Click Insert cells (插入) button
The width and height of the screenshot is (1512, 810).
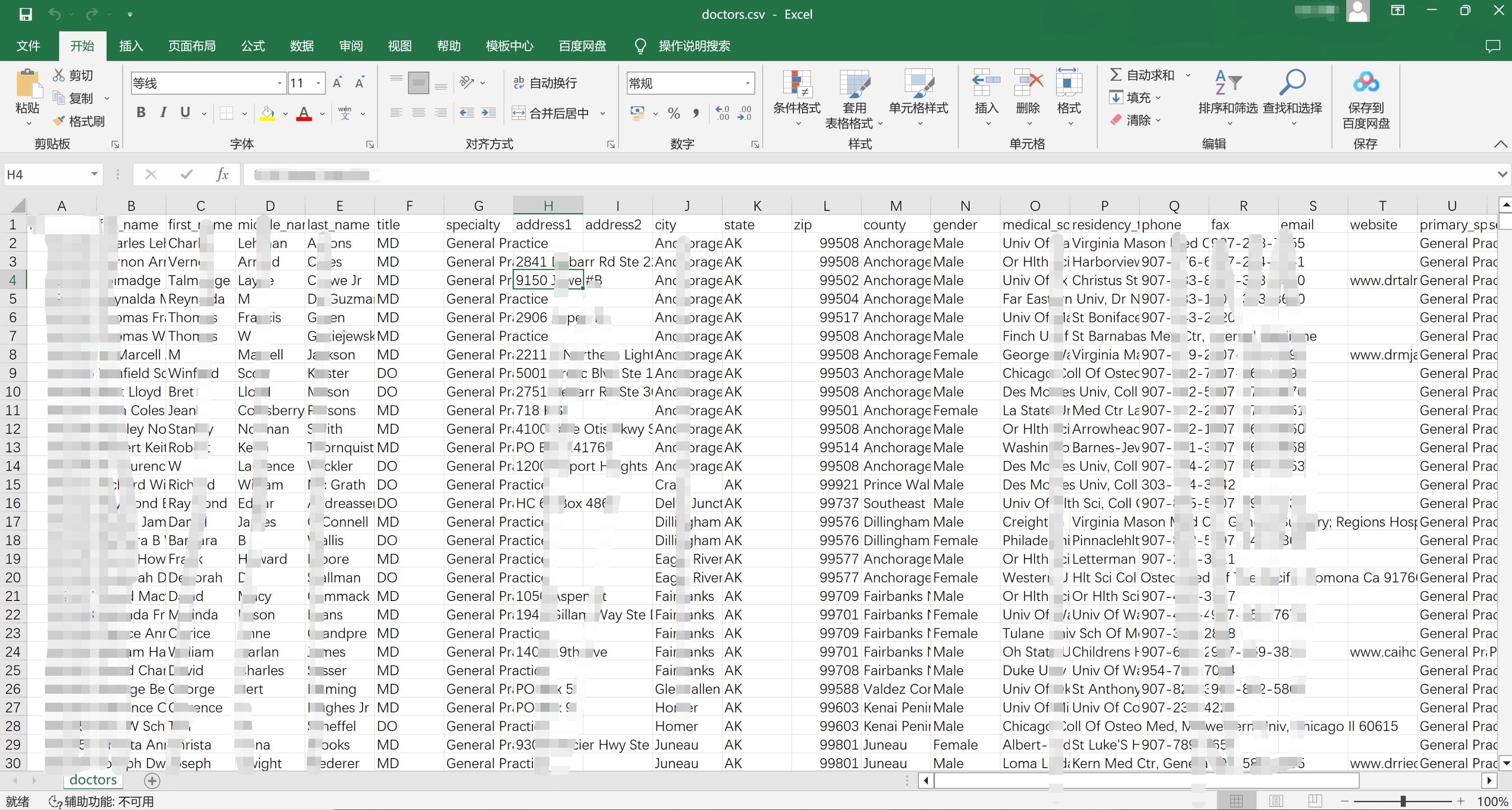click(986, 97)
